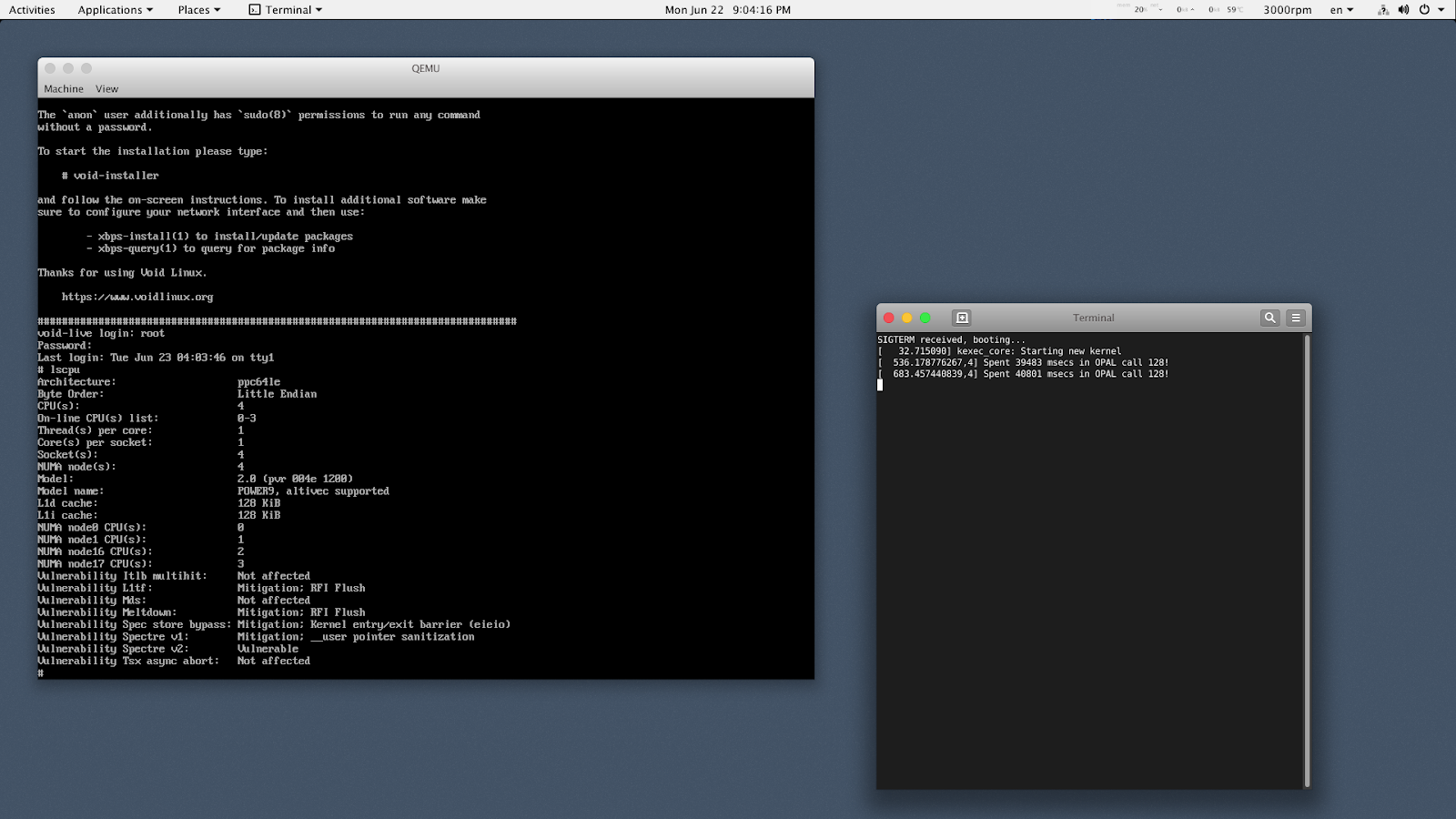Viewport: 1456px width, 819px height.
Task: Click 'NUMA node17 CPU(s):' label
Action: click(95, 564)
